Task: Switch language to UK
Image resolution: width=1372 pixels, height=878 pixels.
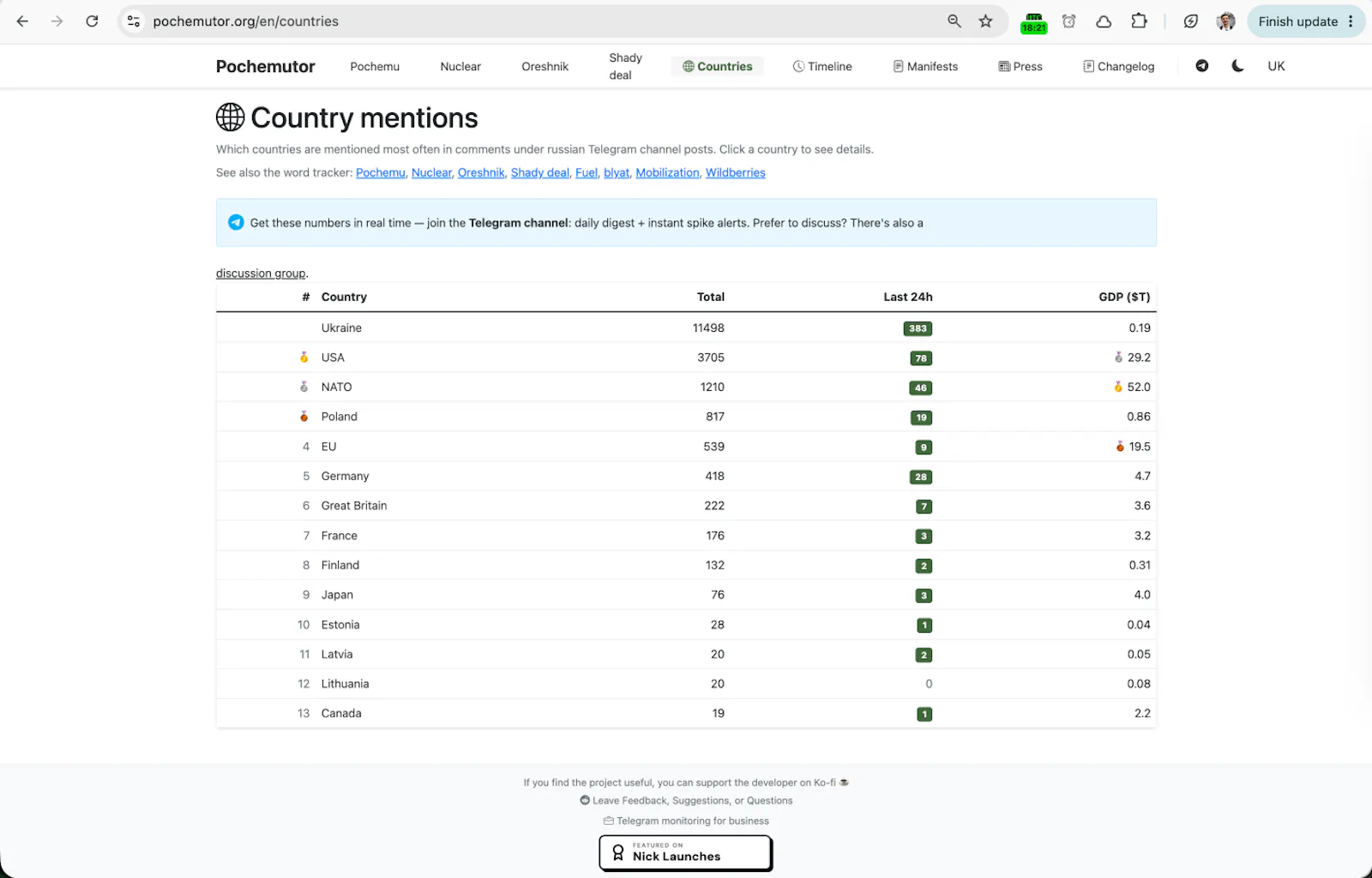Action: (x=1276, y=66)
